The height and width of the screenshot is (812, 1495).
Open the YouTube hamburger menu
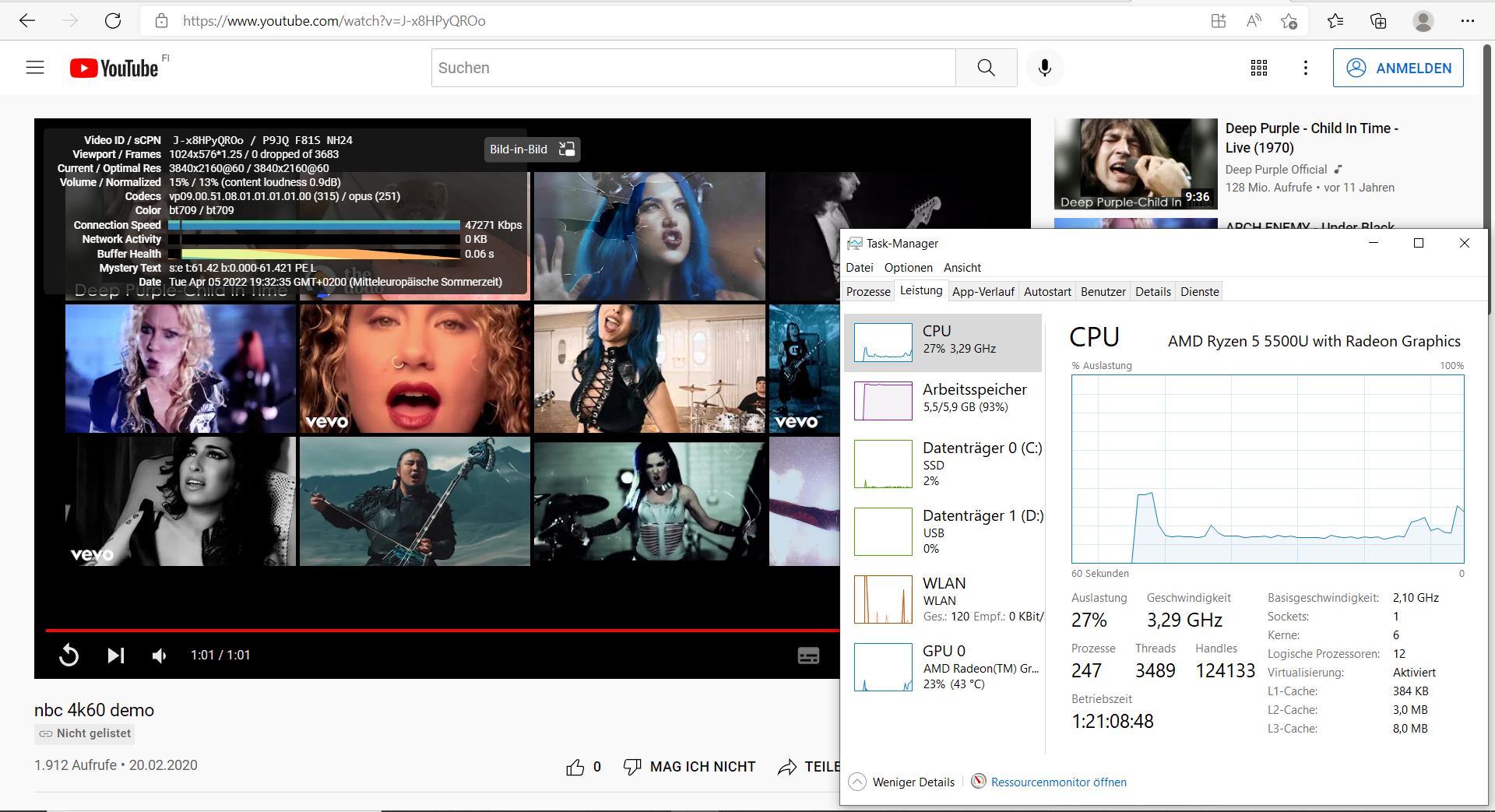[x=35, y=68]
